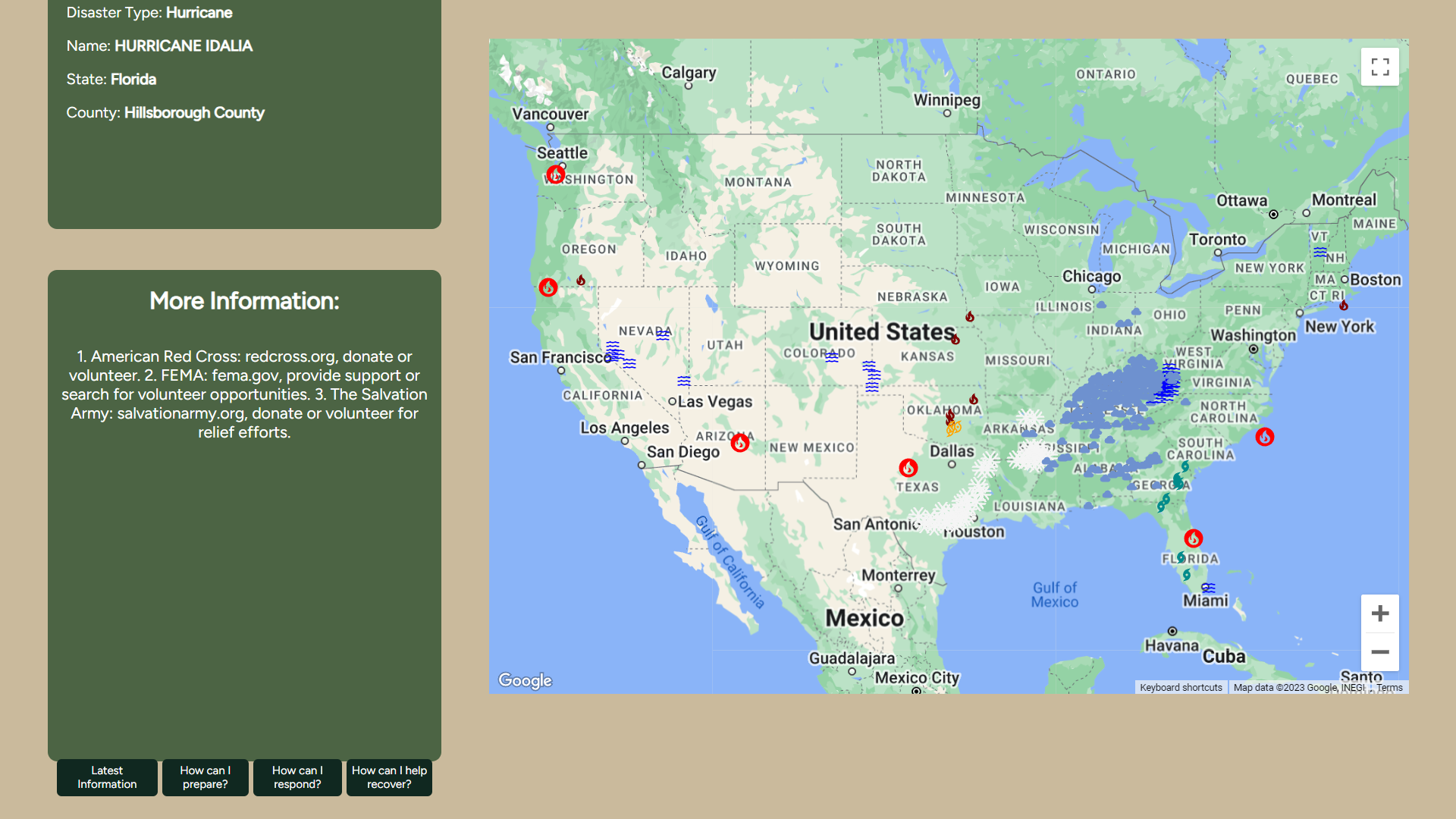
Task: Open the map Terms link
Action: point(1389,688)
